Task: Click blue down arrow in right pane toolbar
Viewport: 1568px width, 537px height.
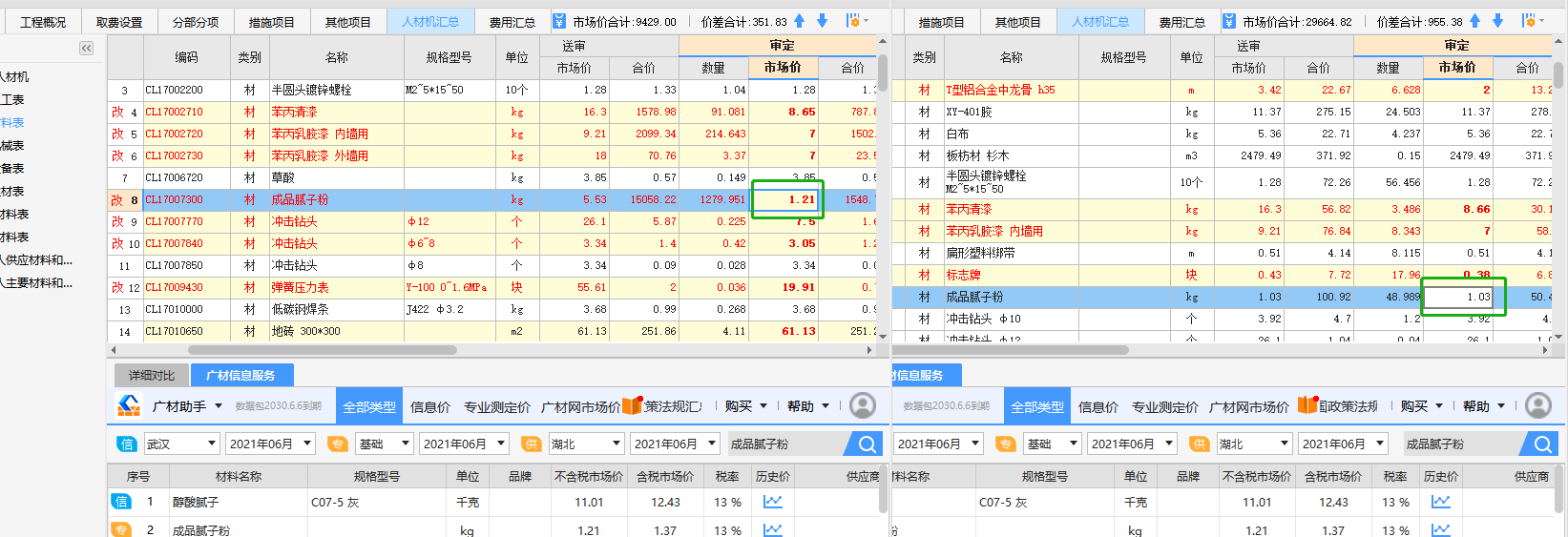Action: (x=1497, y=21)
